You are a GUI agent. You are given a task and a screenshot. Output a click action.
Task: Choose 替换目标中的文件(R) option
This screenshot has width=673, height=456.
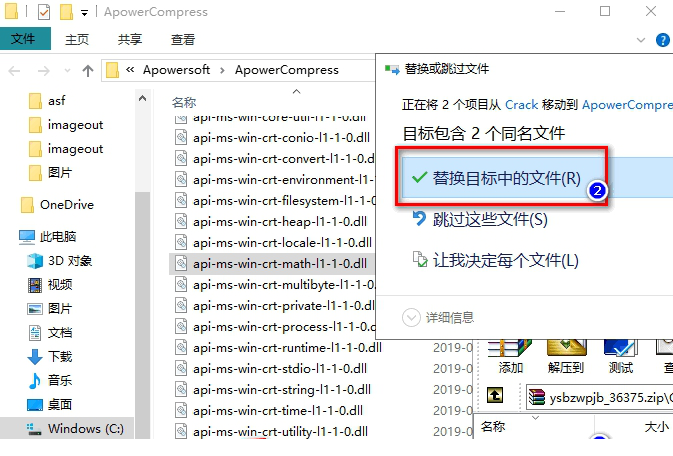pos(537,177)
